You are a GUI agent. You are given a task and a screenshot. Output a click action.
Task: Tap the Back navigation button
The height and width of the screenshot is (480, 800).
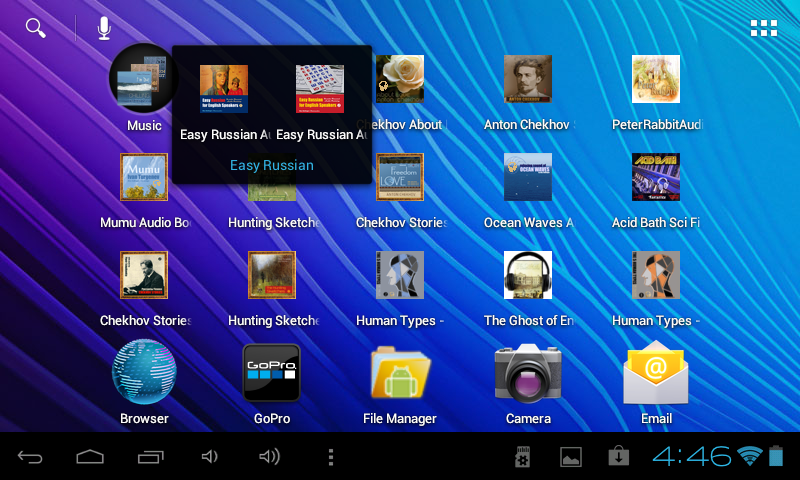click(30, 457)
